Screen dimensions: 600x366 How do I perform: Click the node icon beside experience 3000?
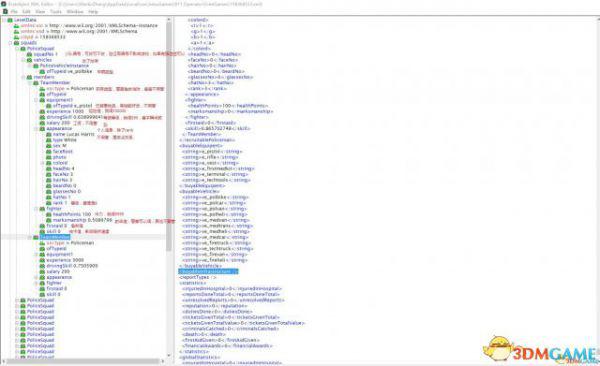click(42, 260)
